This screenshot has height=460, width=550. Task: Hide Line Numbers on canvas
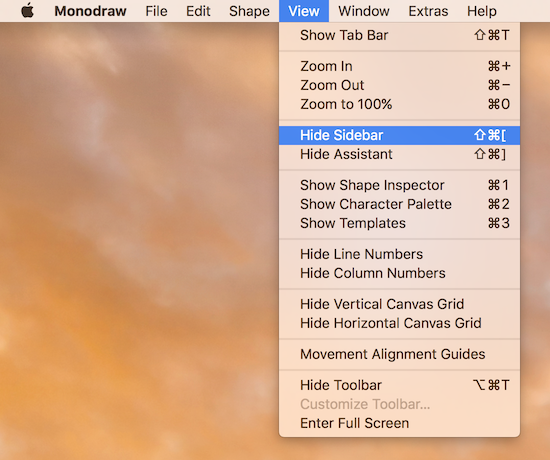click(400, 254)
